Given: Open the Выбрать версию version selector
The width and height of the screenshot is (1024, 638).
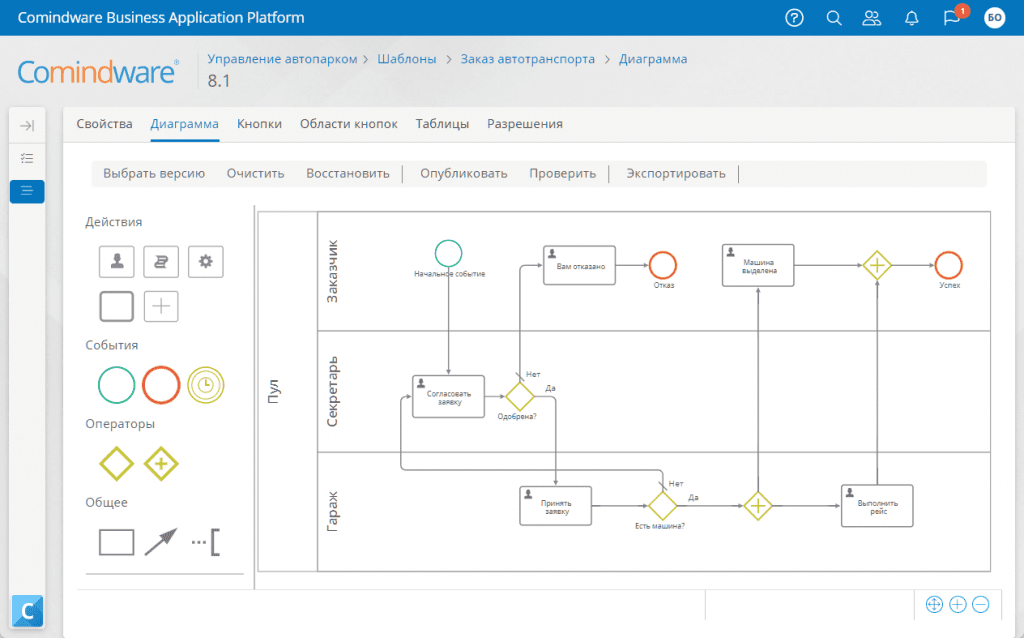Looking at the screenshot, I should (155, 172).
